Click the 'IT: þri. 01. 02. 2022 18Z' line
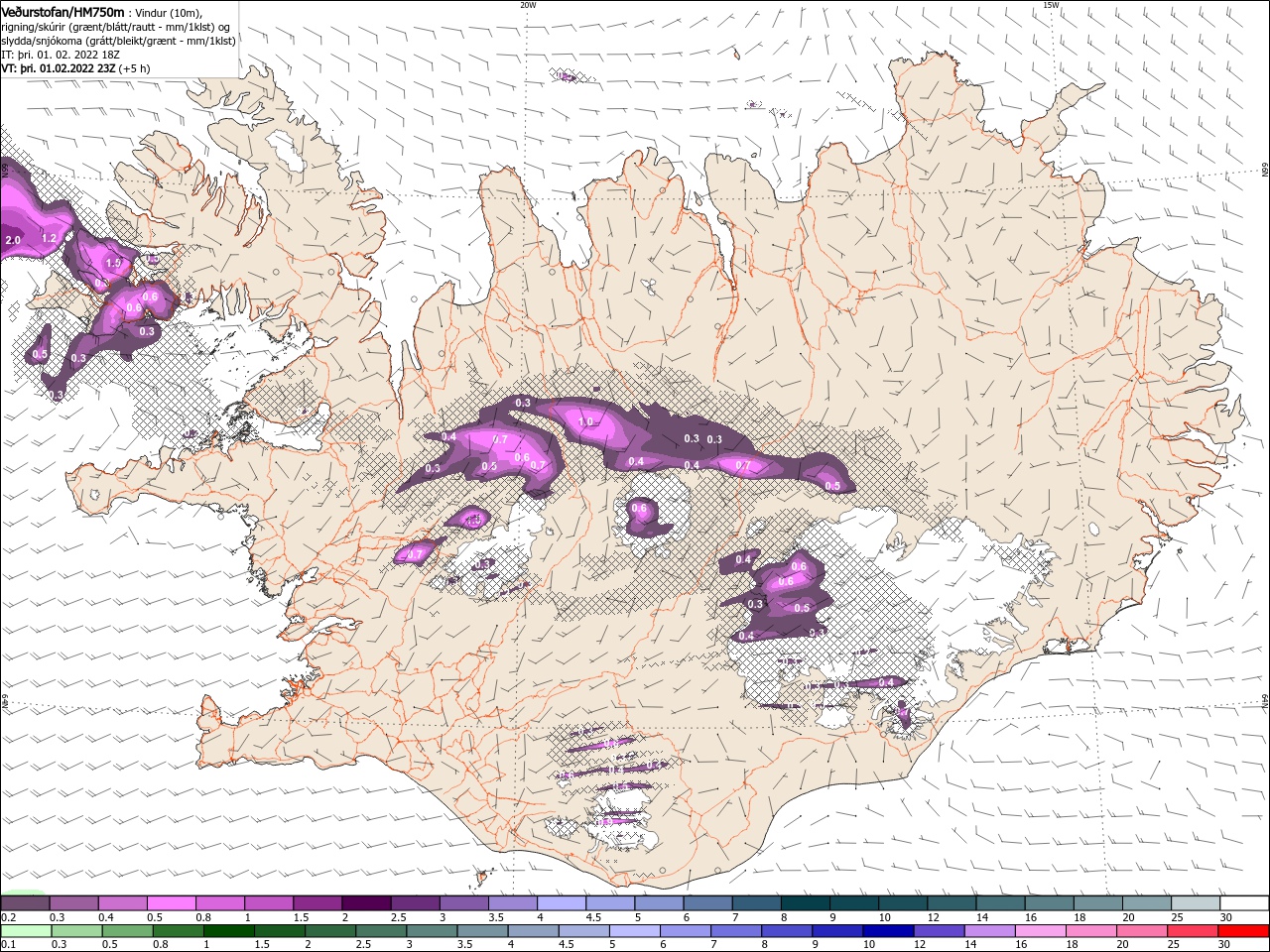Viewport: 1270px width, 952px height. [60, 55]
